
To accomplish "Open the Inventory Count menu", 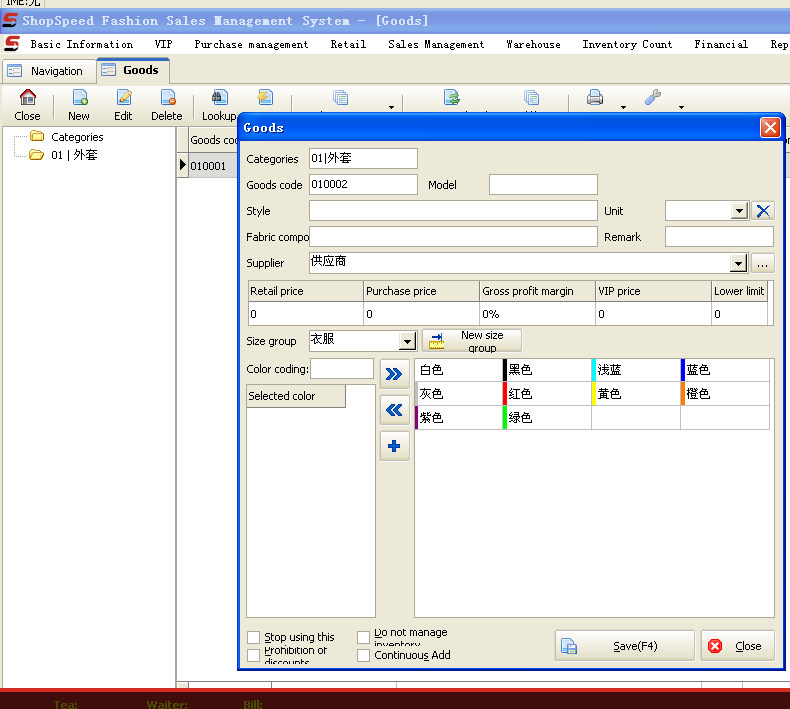I will click(x=627, y=44).
